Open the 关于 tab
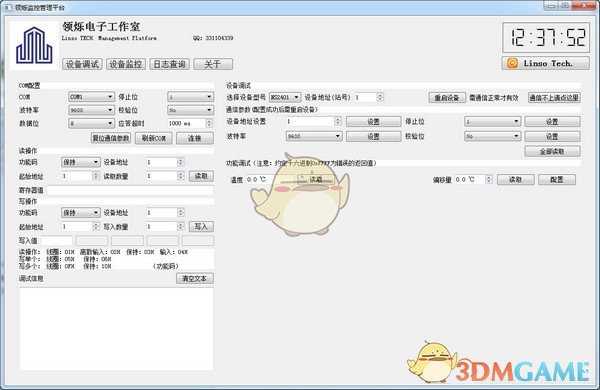 point(213,64)
